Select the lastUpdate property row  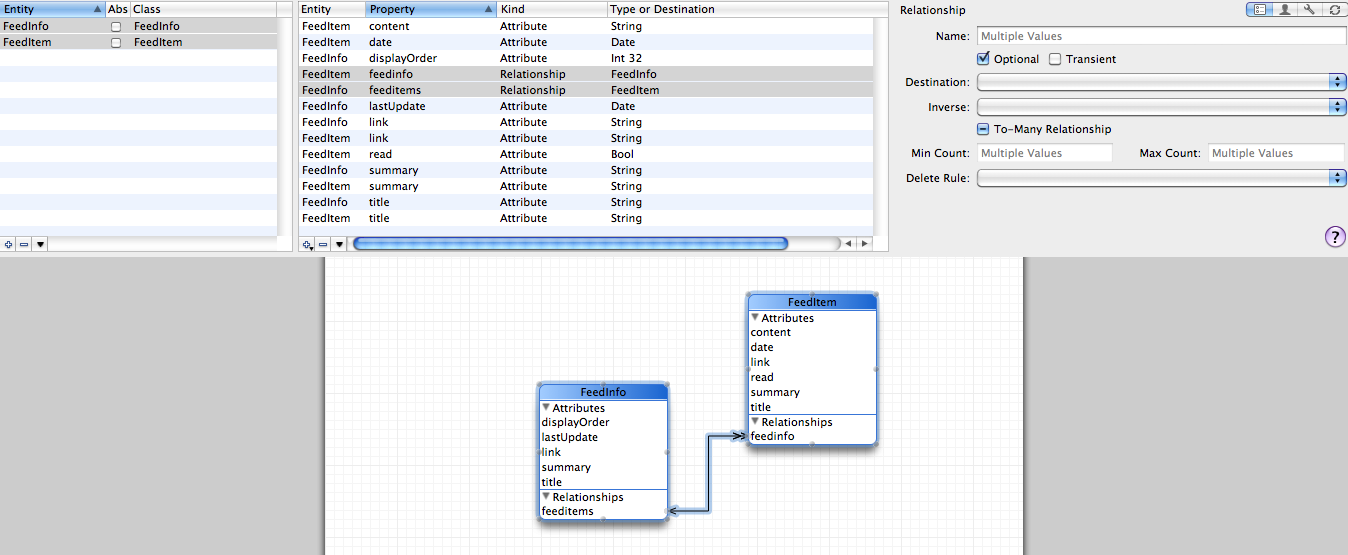[x=586, y=106]
